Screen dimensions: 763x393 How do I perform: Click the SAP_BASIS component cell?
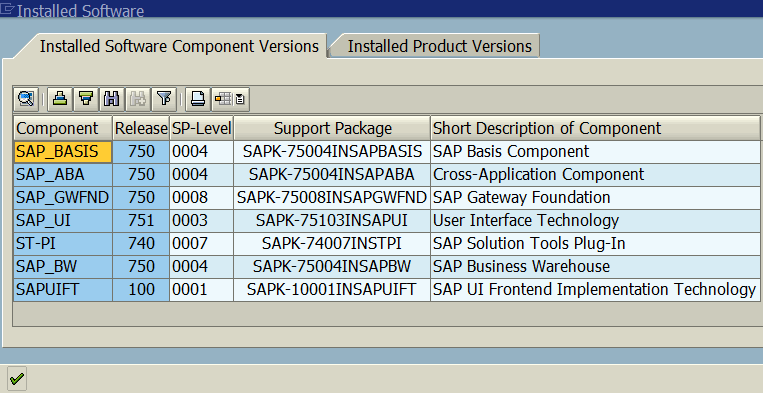(x=63, y=151)
